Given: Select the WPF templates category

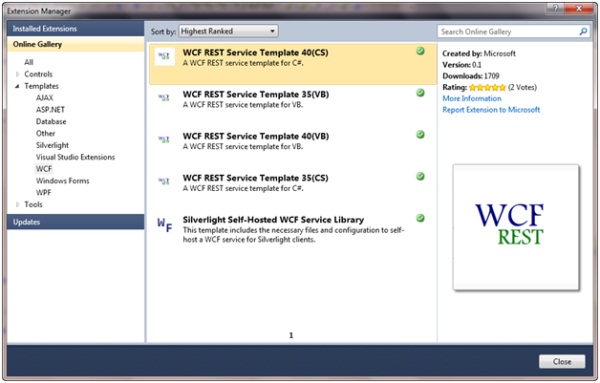Looking at the screenshot, I should (44, 192).
